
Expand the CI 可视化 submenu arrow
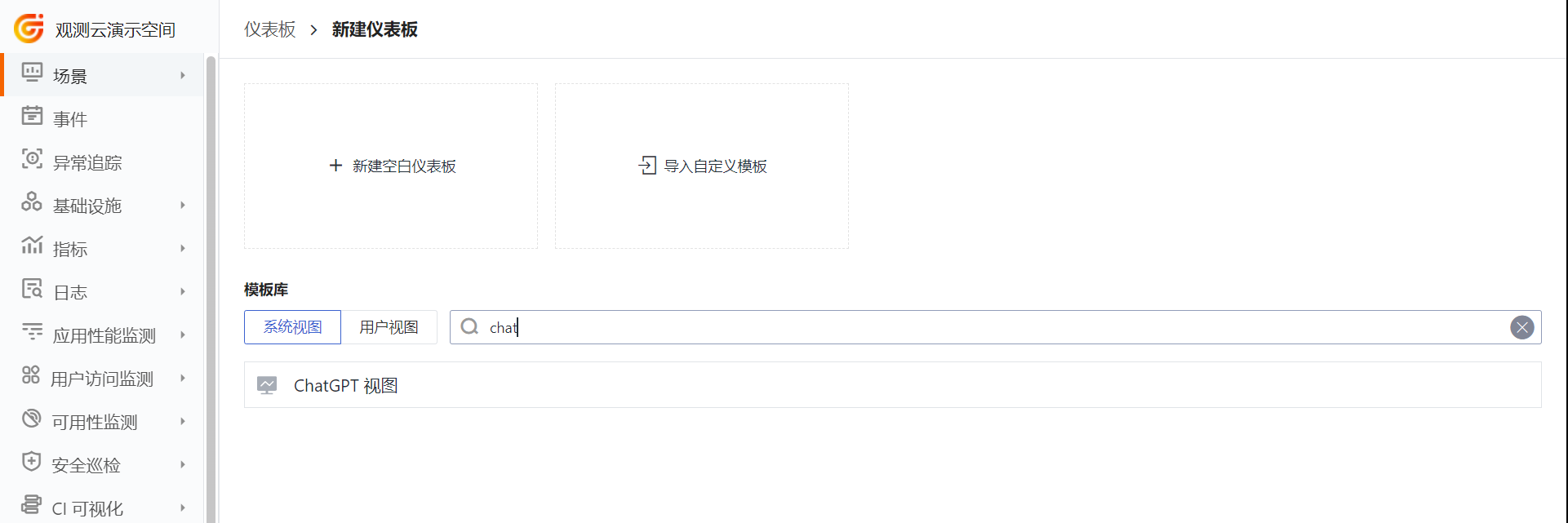tap(183, 507)
